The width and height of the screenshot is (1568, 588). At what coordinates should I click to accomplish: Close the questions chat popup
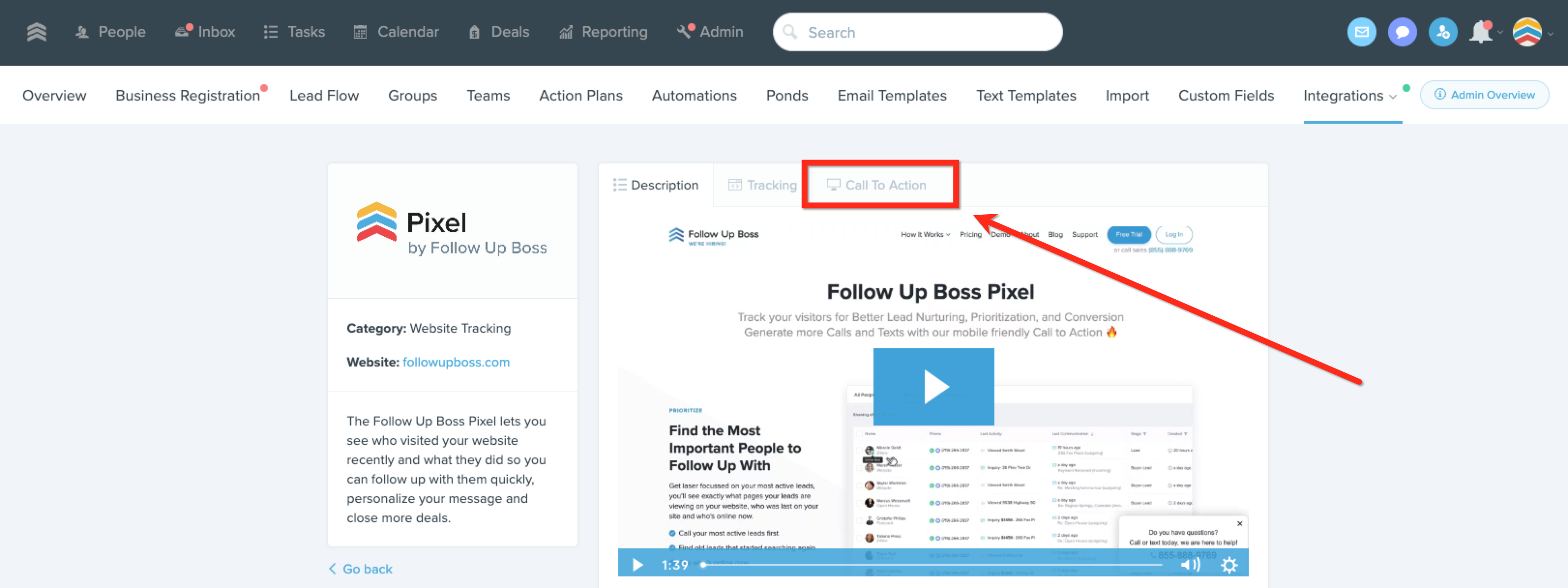1239,524
